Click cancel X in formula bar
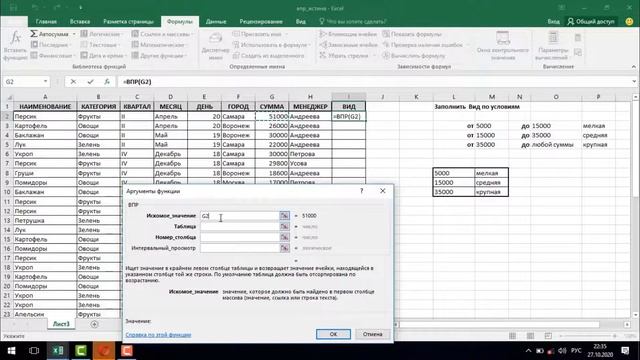This screenshot has height=360, width=640. pyautogui.click(x=73, y=82)
